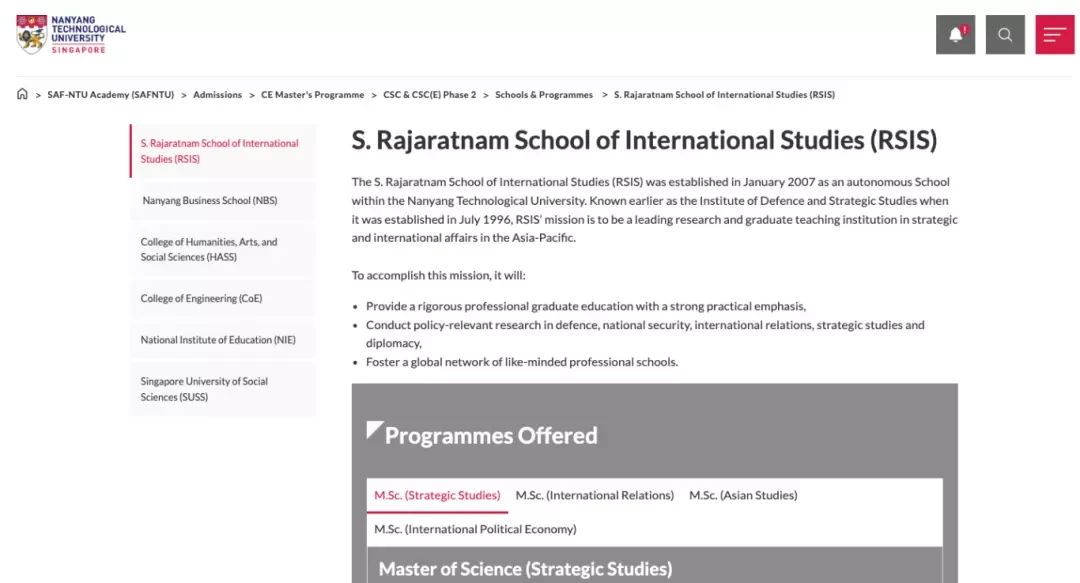Switch to the M.Sc. (Strategic Studies) tab
The width and height of the screenshot is (1080, 583).
coord(437,495)
